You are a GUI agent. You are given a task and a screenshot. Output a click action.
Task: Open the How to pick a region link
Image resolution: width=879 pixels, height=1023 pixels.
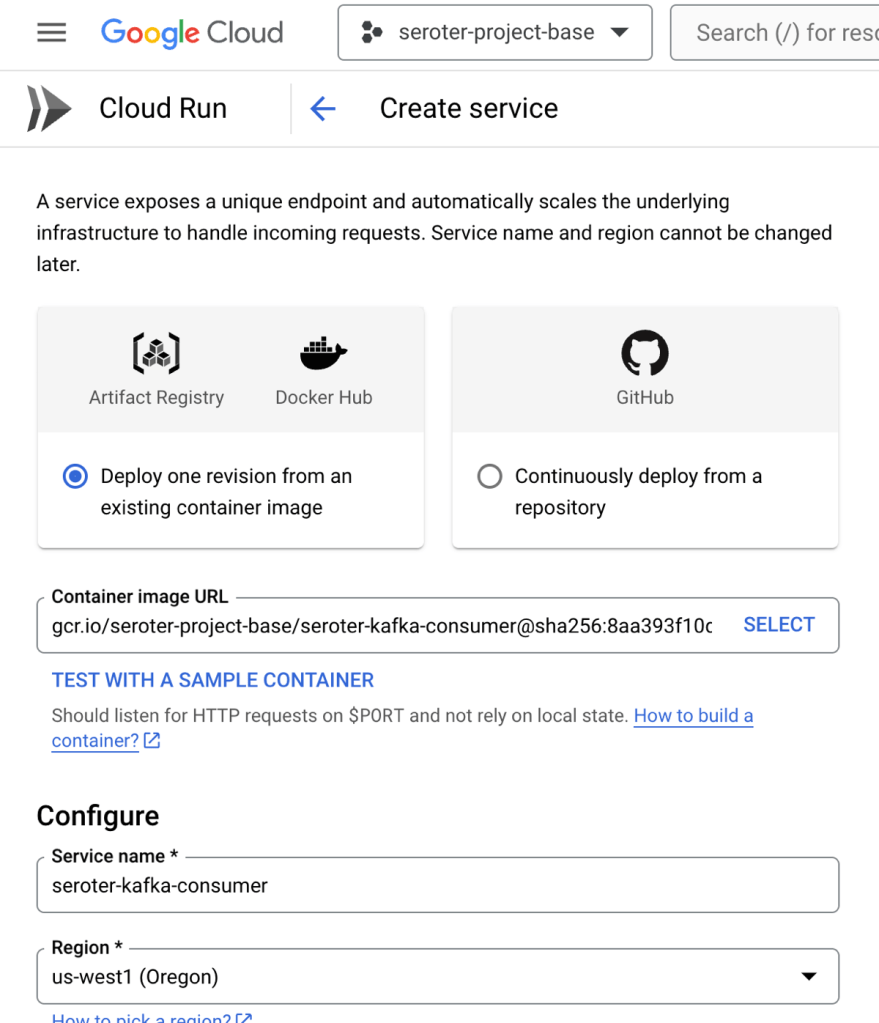click(x=142, y=1017)
